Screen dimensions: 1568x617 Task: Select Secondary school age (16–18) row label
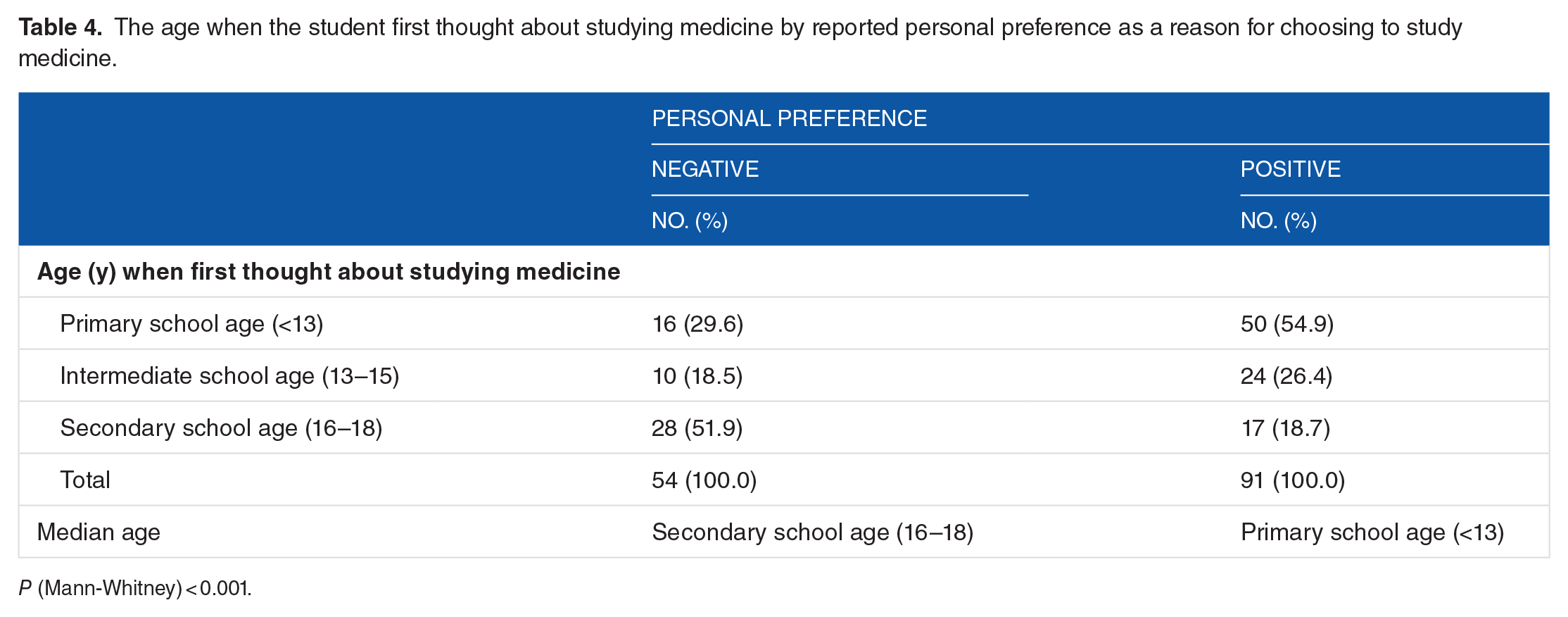point(221,428)
